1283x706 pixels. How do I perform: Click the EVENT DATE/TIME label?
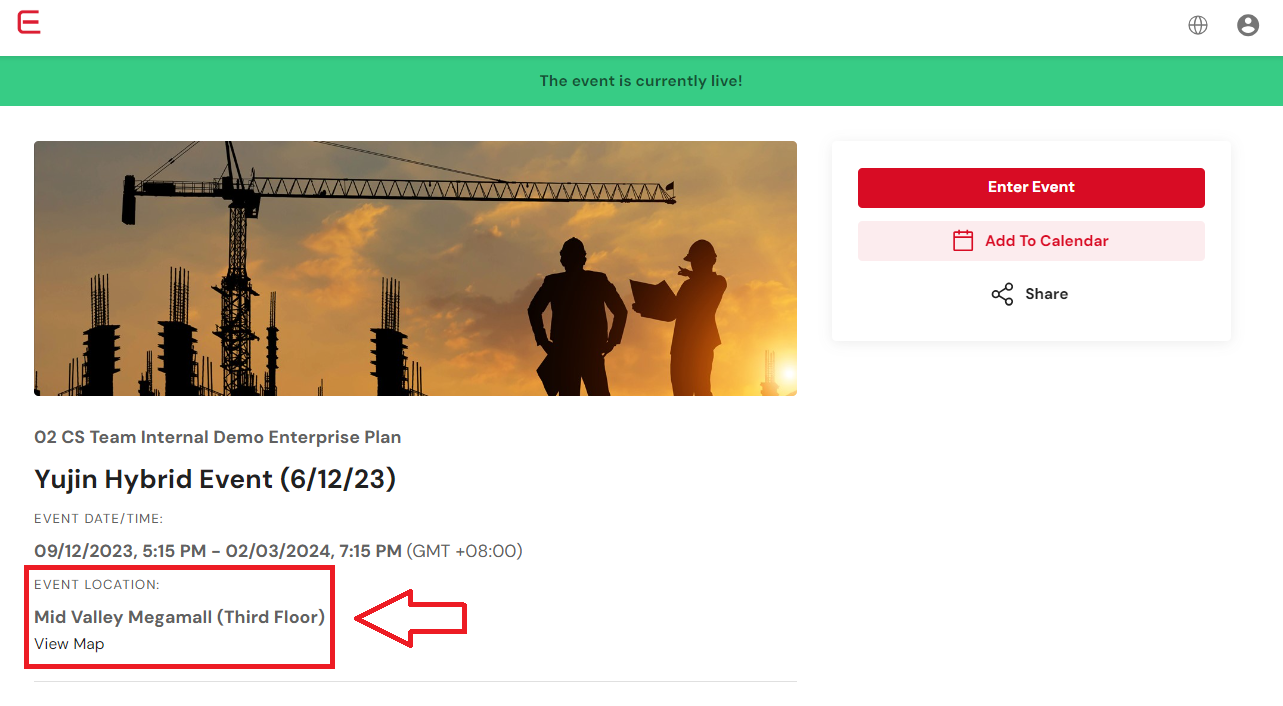(x=99, y=519)
